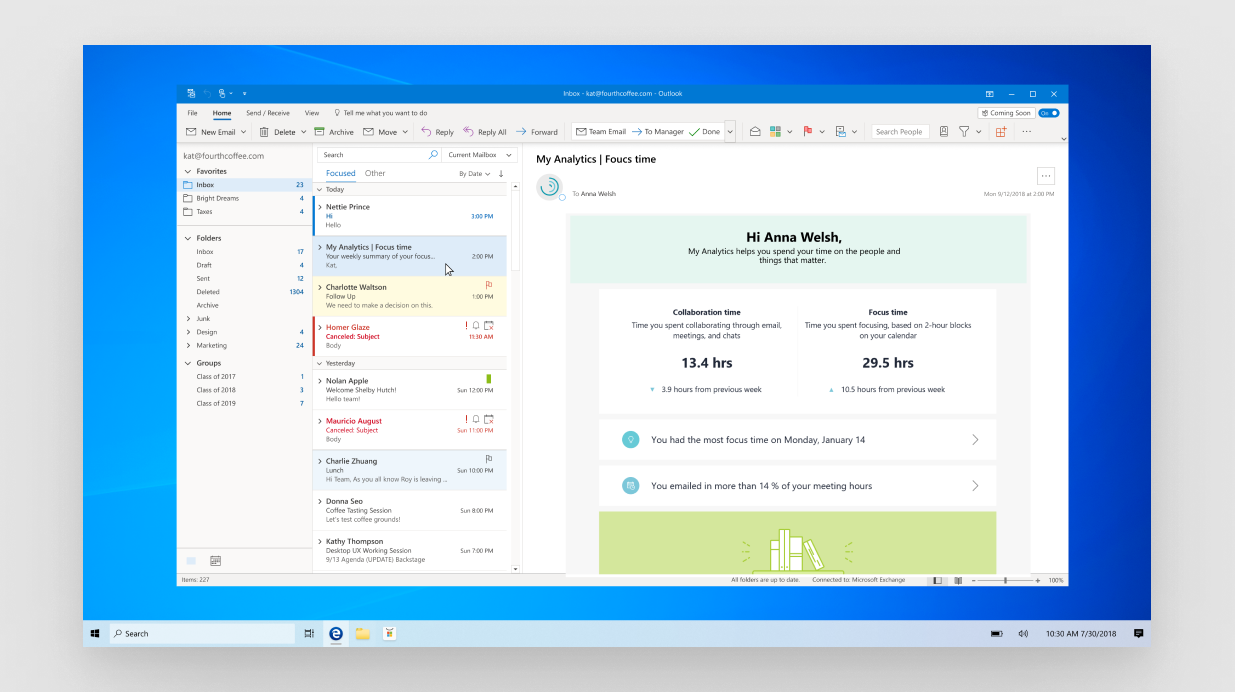Viewport: 1235px width, 692px height.
Task: Open the New Email dropdown arrow
Action: 243,132
